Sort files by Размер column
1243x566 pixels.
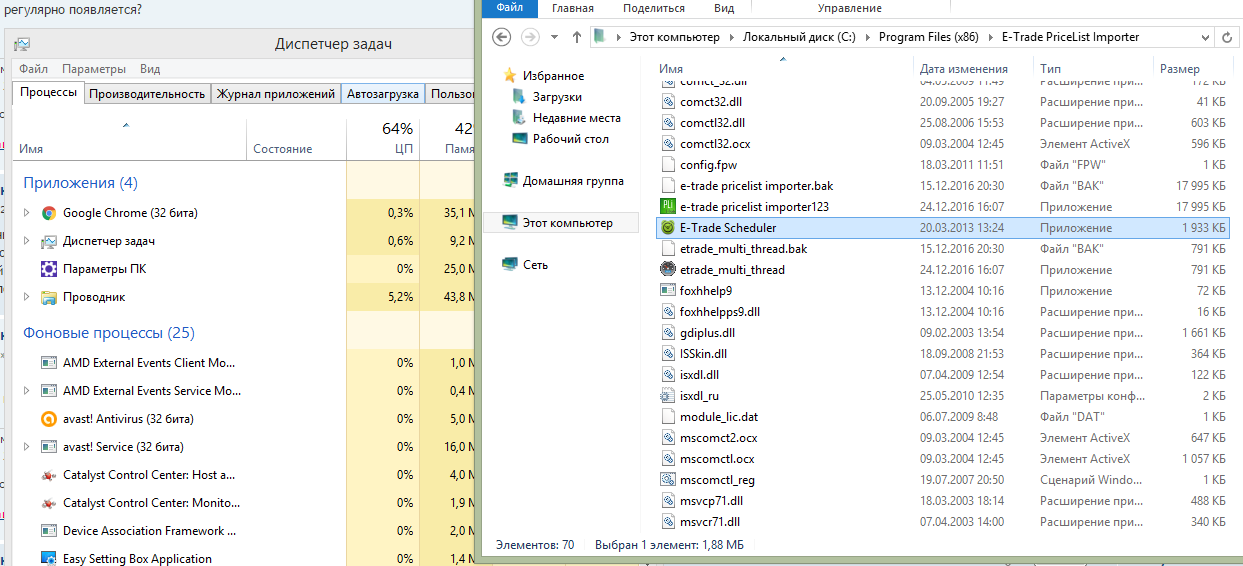[1180, 69]
